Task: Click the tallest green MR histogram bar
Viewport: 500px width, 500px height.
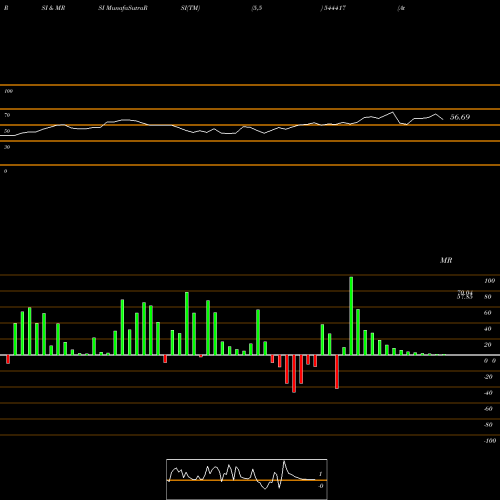Action: [x=351, y=316]
